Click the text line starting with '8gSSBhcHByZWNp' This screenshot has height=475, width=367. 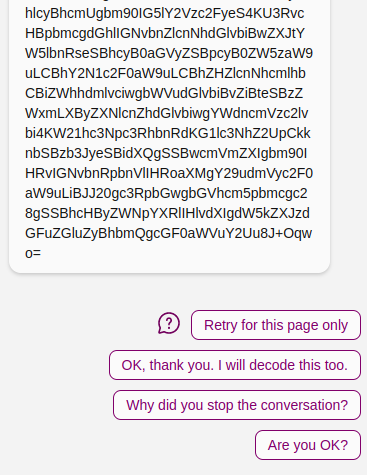pos(167,213)
